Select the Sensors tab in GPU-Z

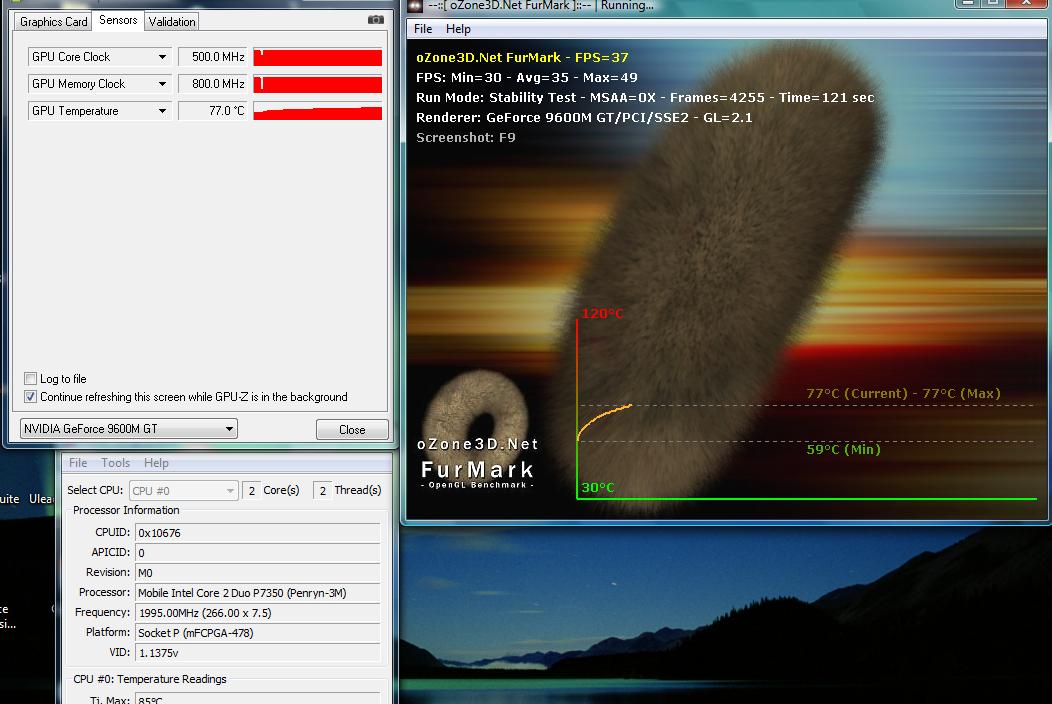118,20
